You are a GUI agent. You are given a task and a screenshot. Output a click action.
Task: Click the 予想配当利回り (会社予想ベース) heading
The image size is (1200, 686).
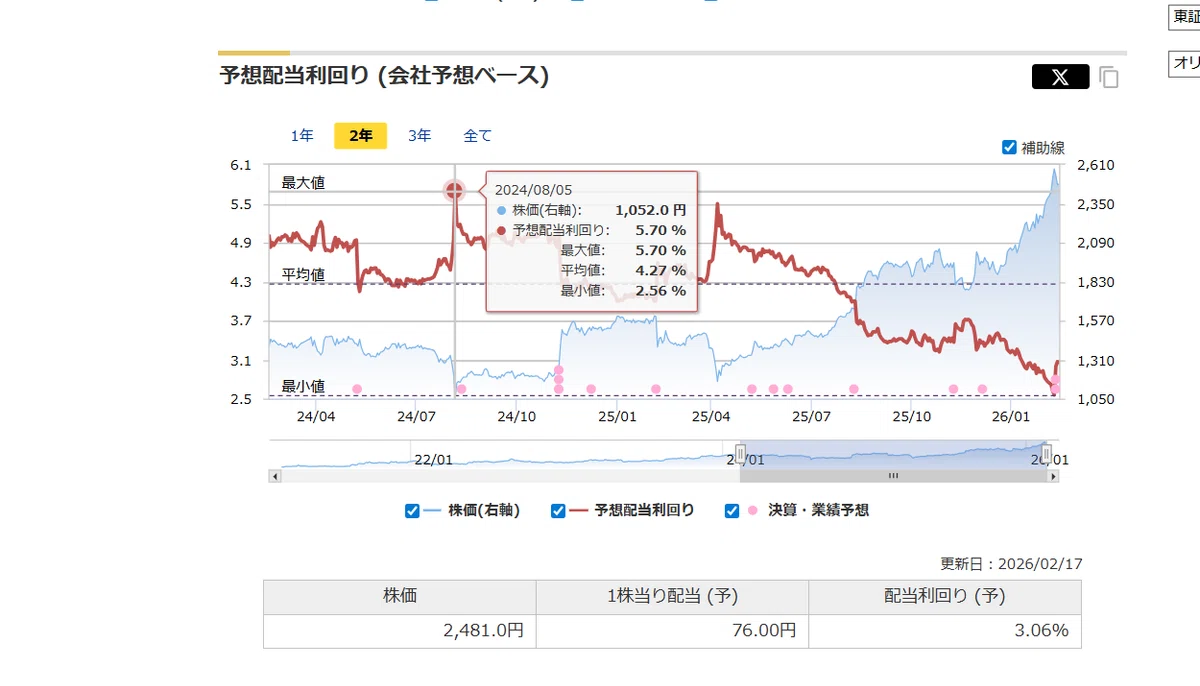click(x=384, y=76)
